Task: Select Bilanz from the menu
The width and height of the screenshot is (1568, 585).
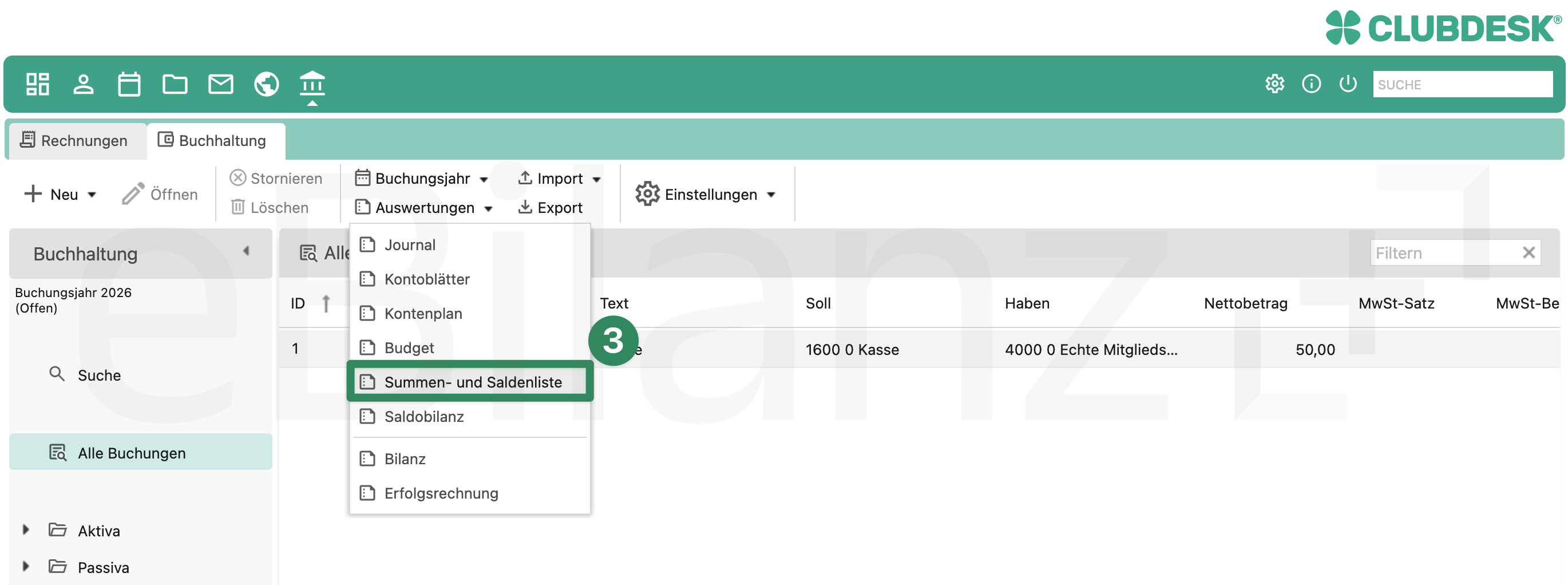Action: 470,458
